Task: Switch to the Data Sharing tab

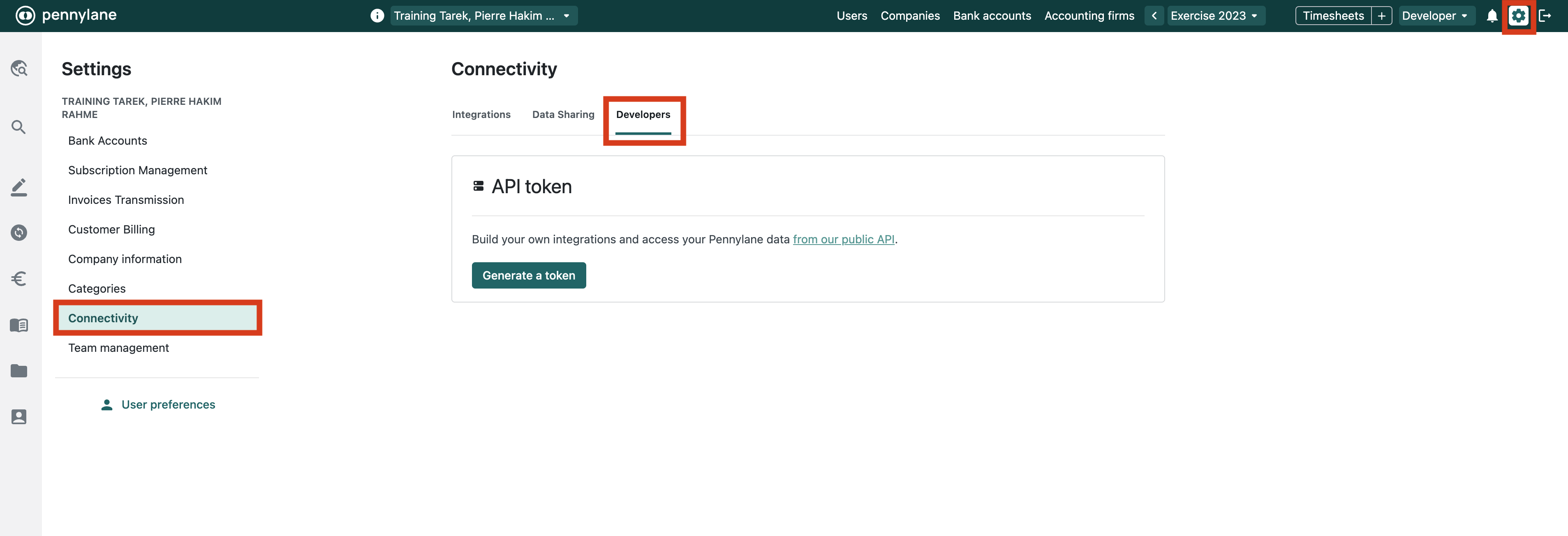Action: click(562, 114)
